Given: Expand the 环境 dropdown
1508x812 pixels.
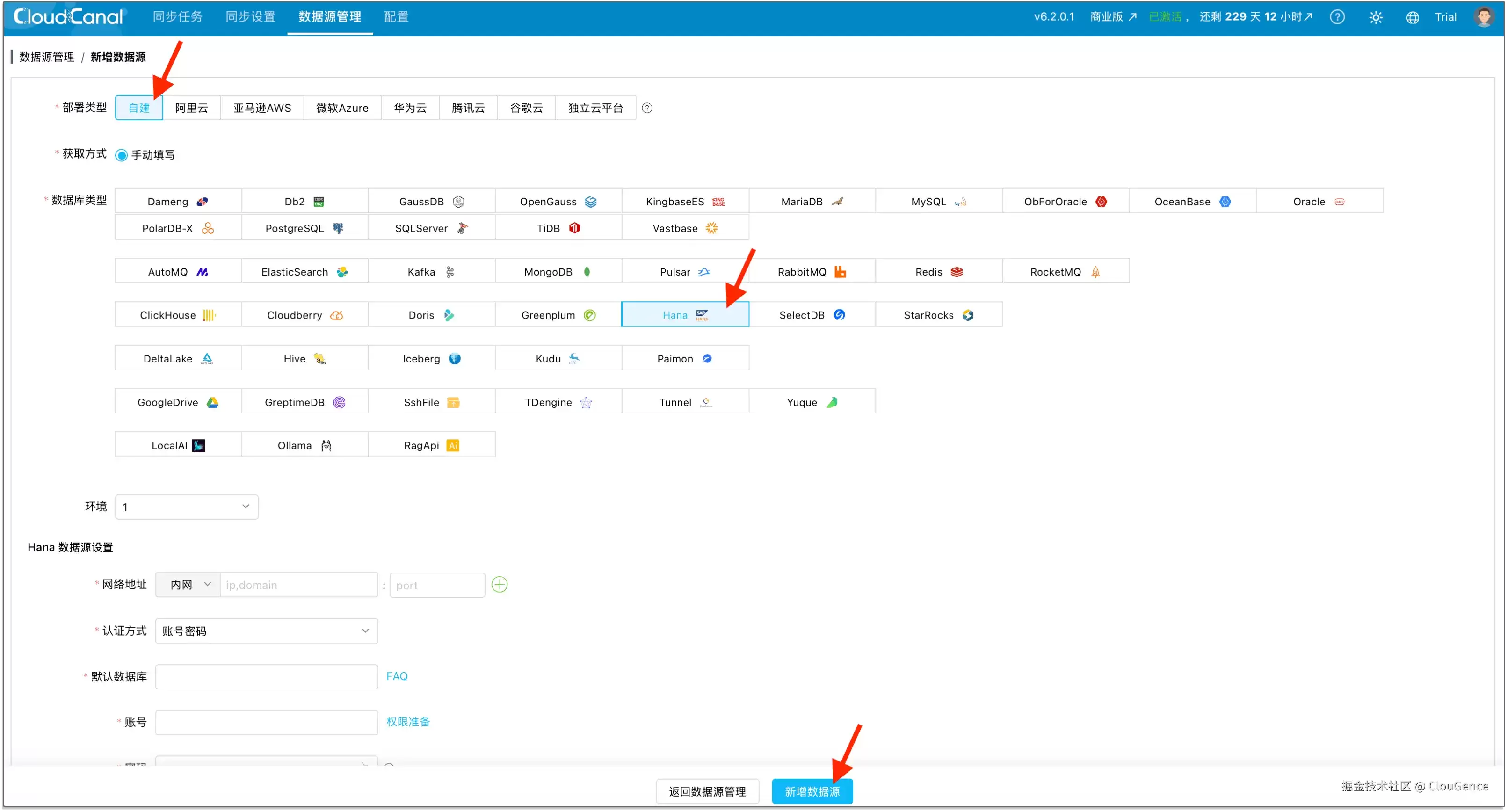Looking at the screenshot, I should tap(186, 507).
